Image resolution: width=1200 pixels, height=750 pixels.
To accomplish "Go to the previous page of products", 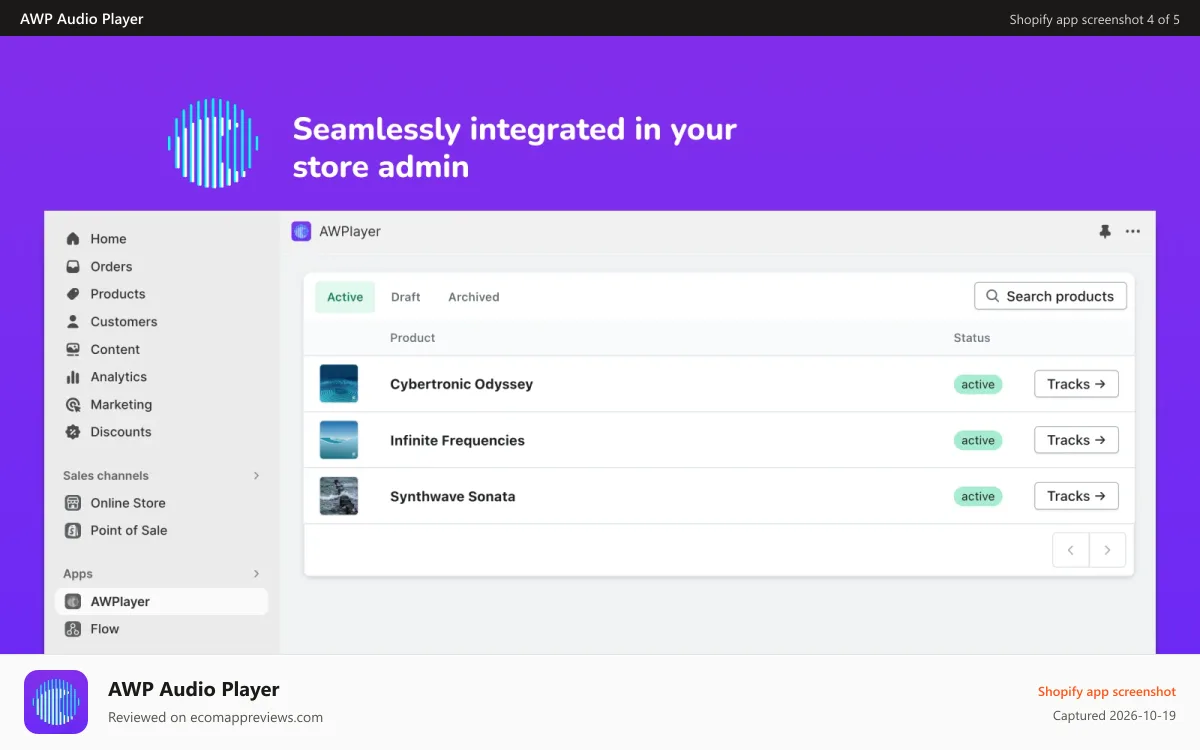I will 1071,550.
